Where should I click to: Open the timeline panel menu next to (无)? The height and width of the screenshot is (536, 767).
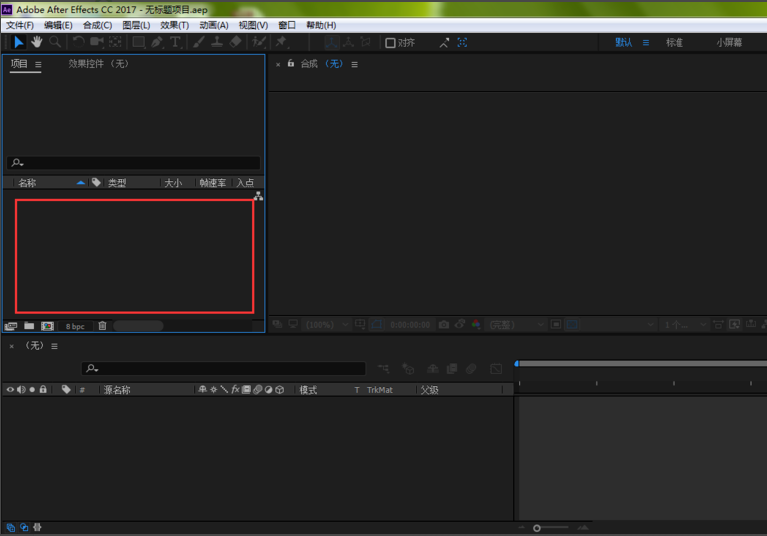point(55,346)
